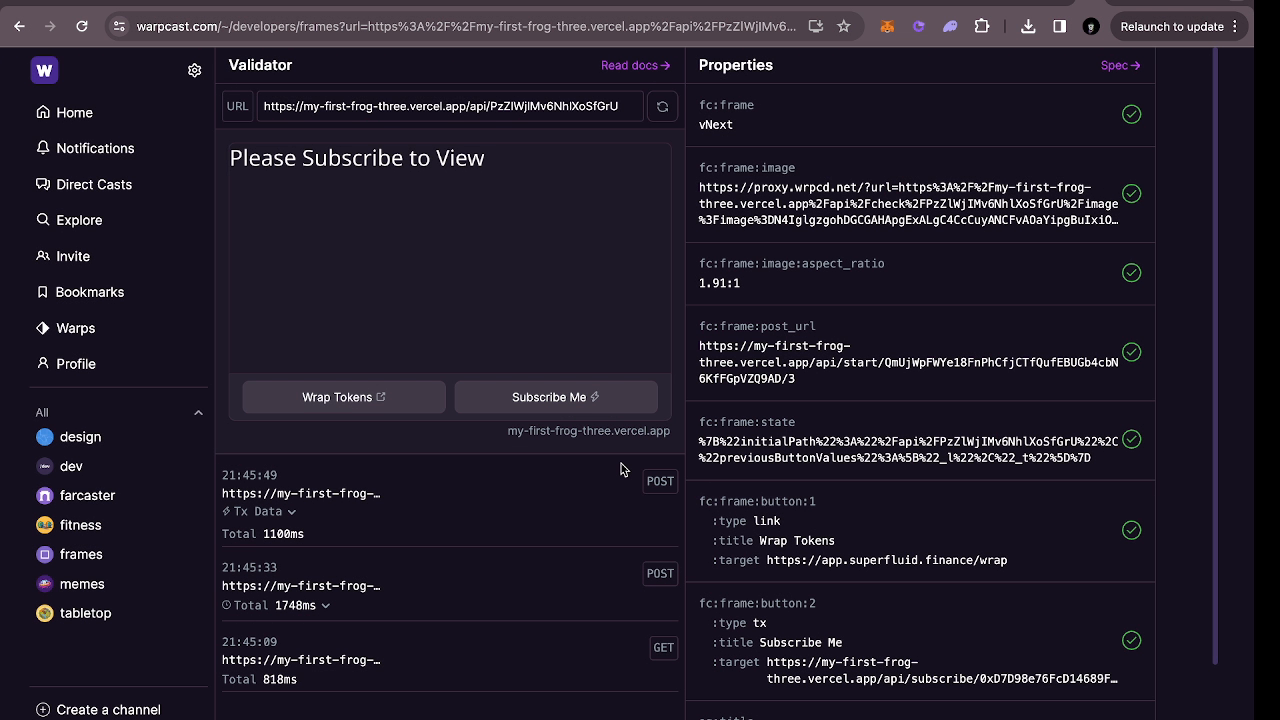Open the MetaMask fox extension icon
The height and width of the screenshot is (720, 1280).
click(887, 27)
